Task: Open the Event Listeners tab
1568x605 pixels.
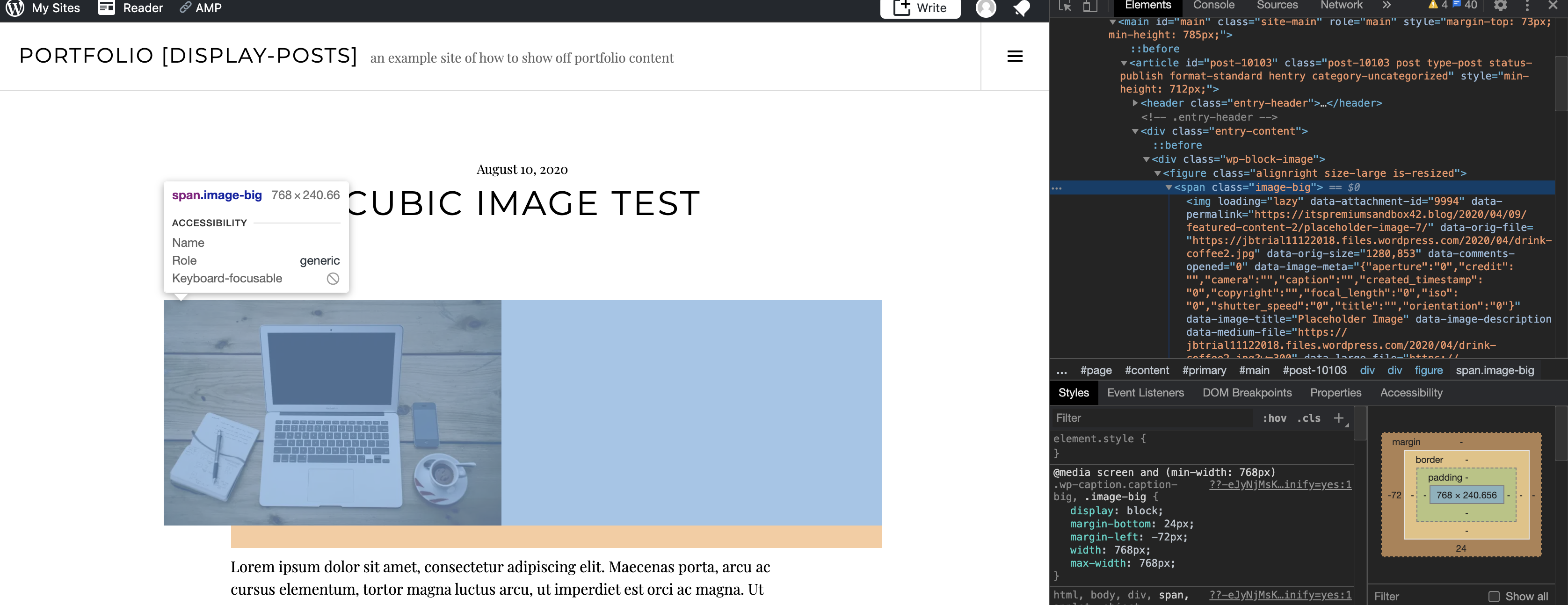Action: pos(1145,393)
